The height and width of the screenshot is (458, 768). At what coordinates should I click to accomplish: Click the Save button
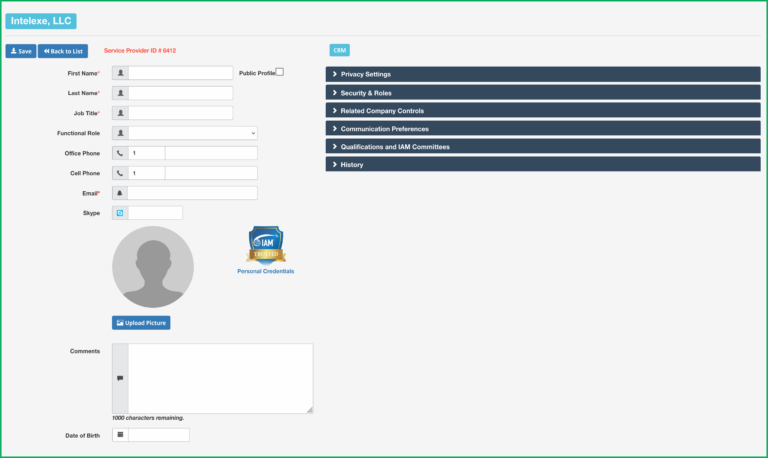tap(21, 51)
